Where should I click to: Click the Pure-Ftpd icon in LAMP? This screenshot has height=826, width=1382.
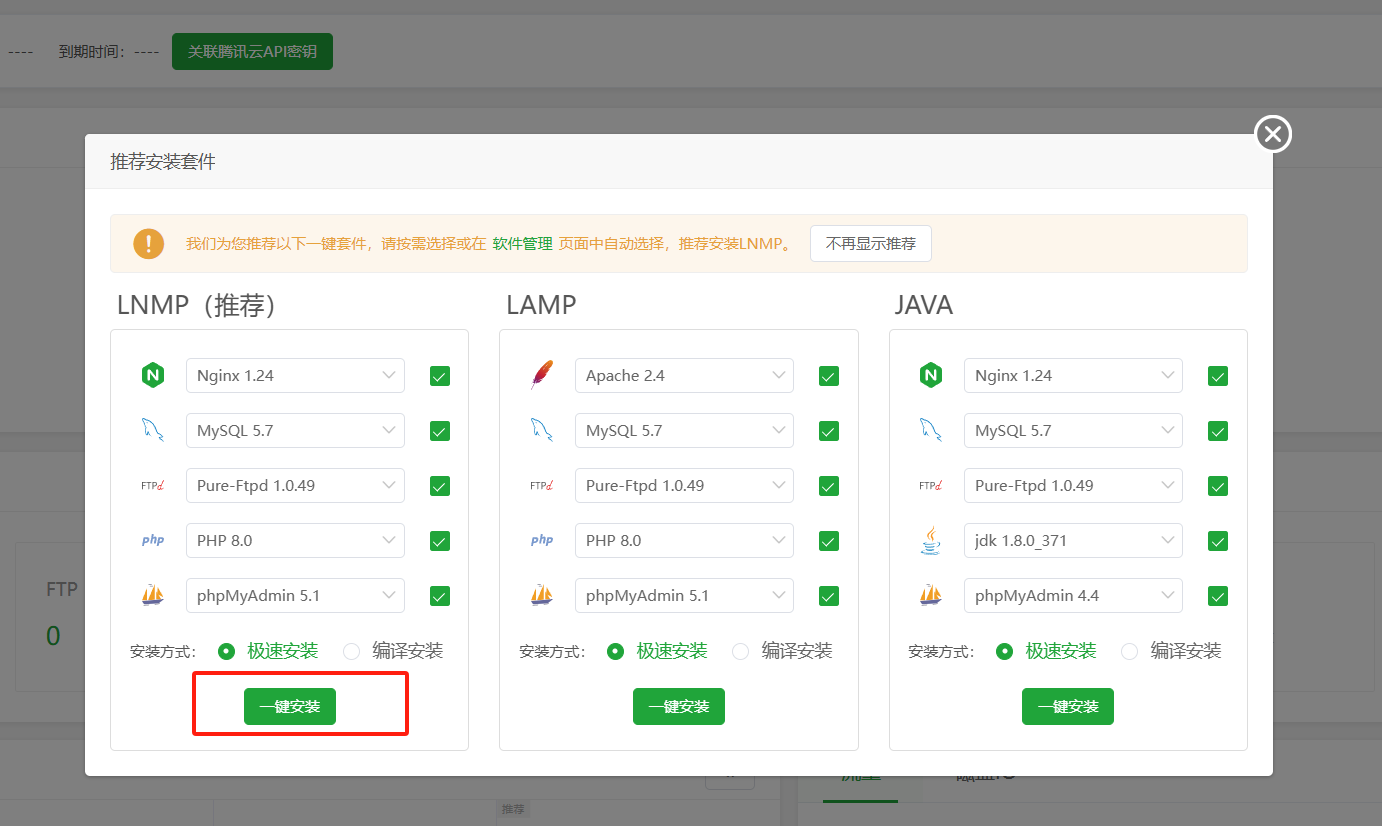click(541, 486)
